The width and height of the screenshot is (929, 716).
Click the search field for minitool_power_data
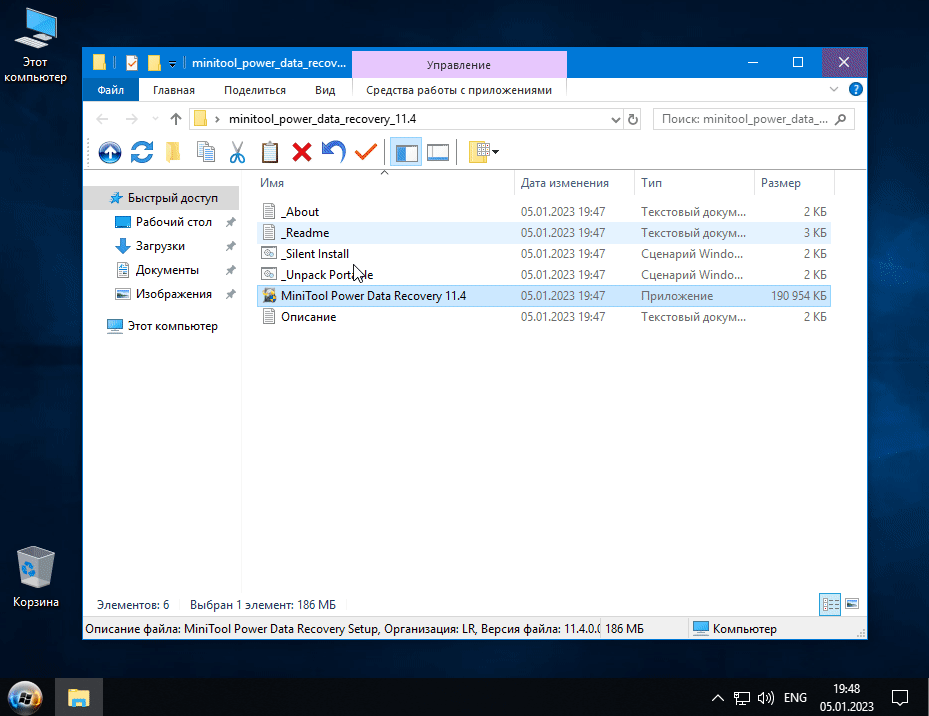point(754,119)
